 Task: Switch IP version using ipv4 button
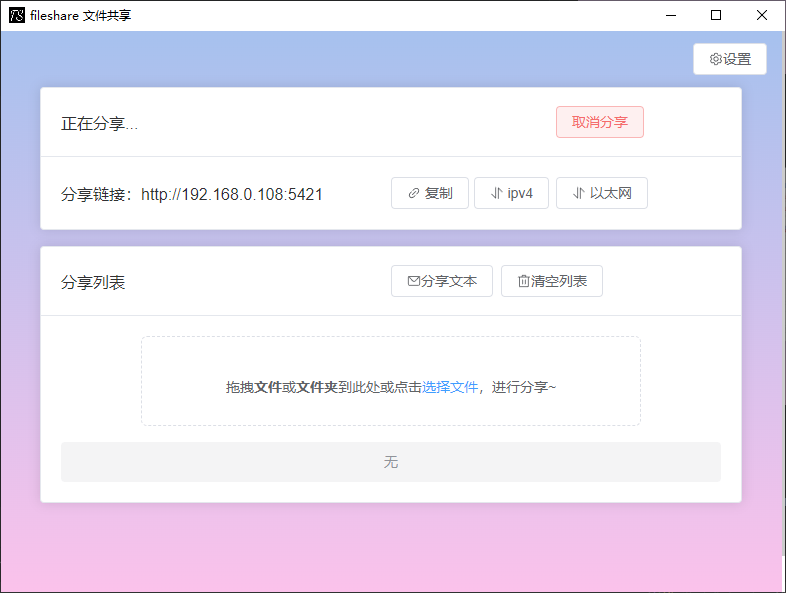pos(511,193)
